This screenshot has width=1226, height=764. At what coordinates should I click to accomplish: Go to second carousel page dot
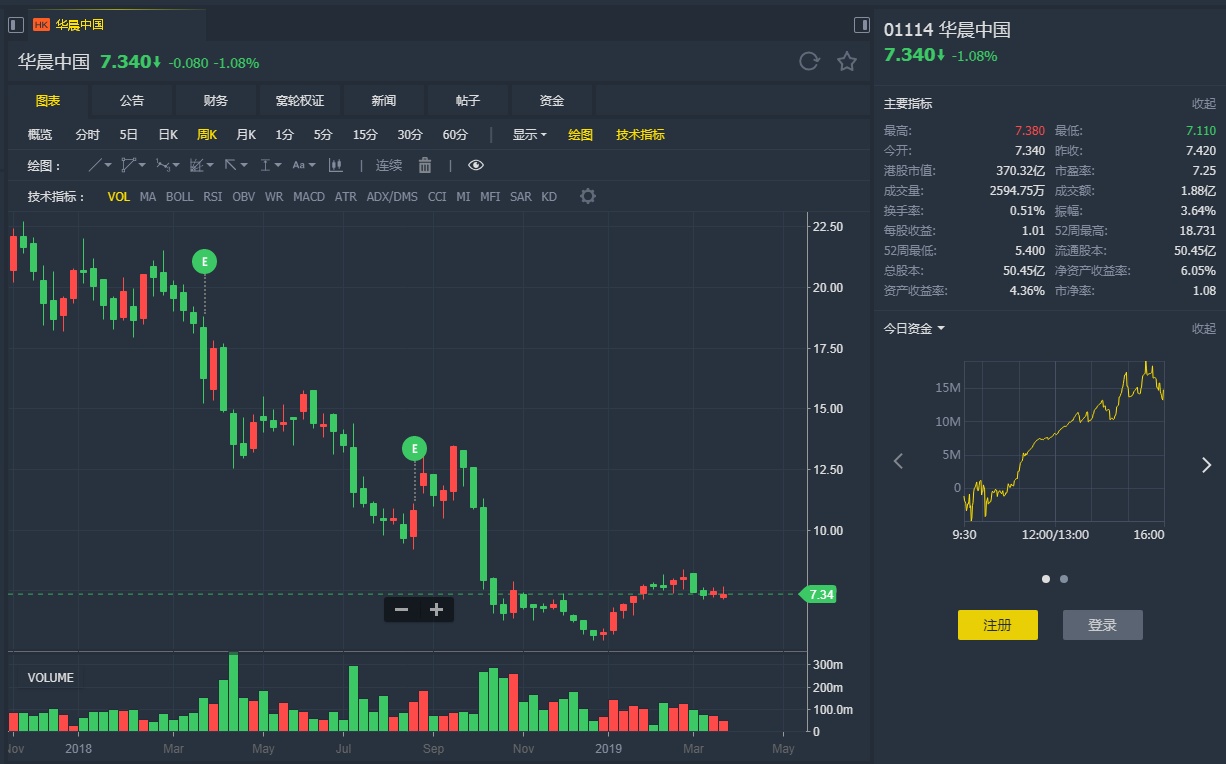[1064, 578]
